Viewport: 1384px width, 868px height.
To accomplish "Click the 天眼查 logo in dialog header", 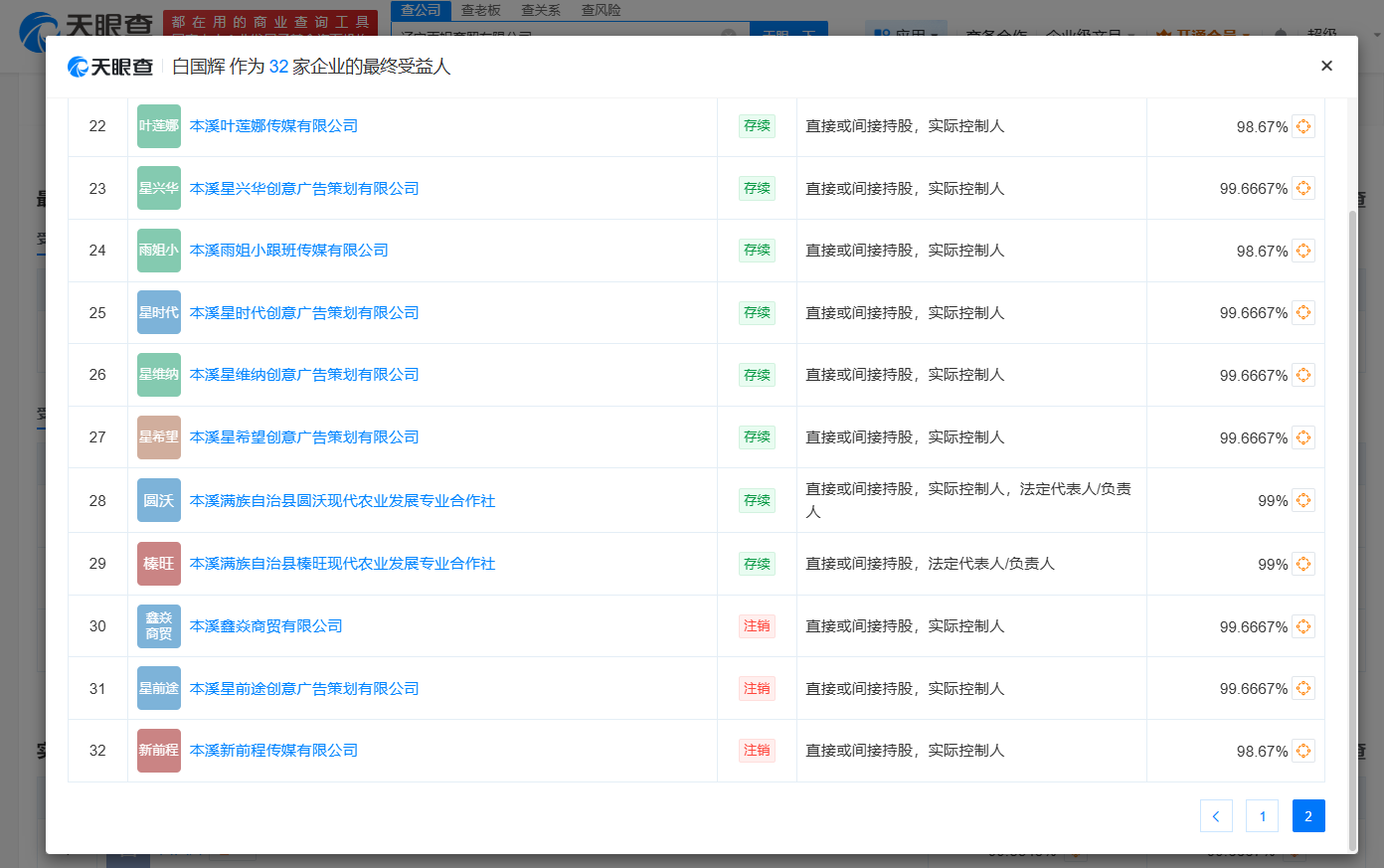I will (x=110, y=67).
